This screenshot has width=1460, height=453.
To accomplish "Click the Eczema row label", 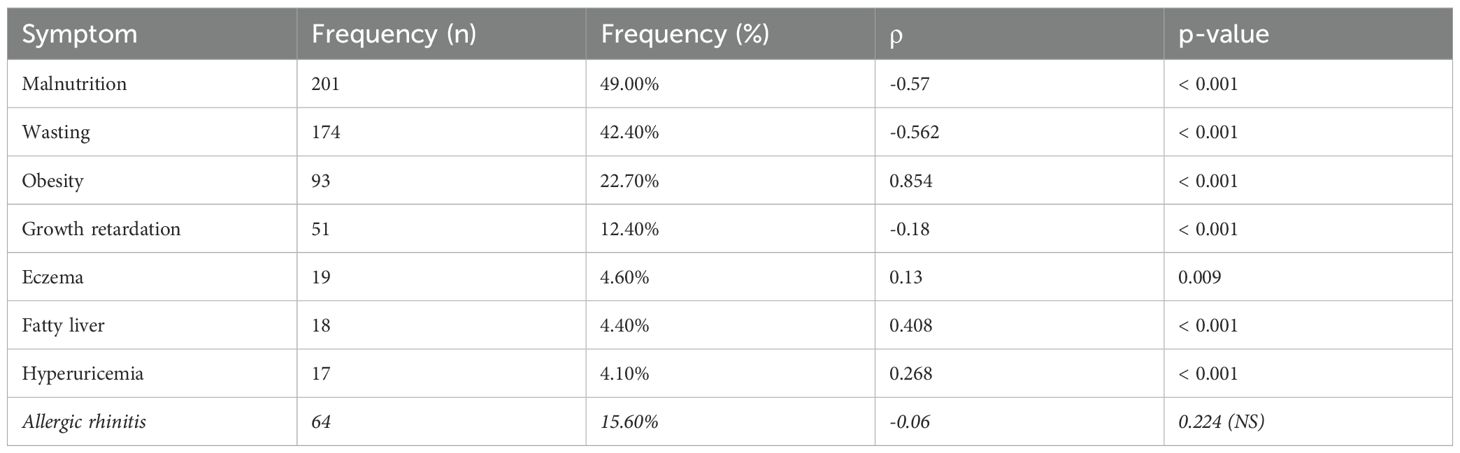I will point(51,277).
